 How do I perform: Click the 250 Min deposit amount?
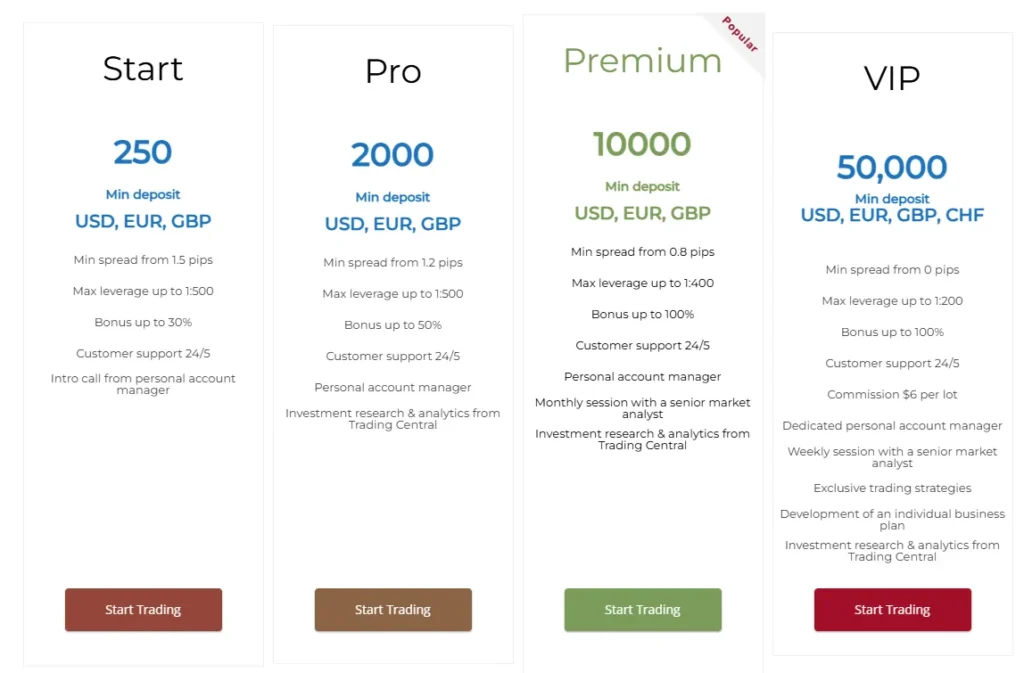point(142,152)
